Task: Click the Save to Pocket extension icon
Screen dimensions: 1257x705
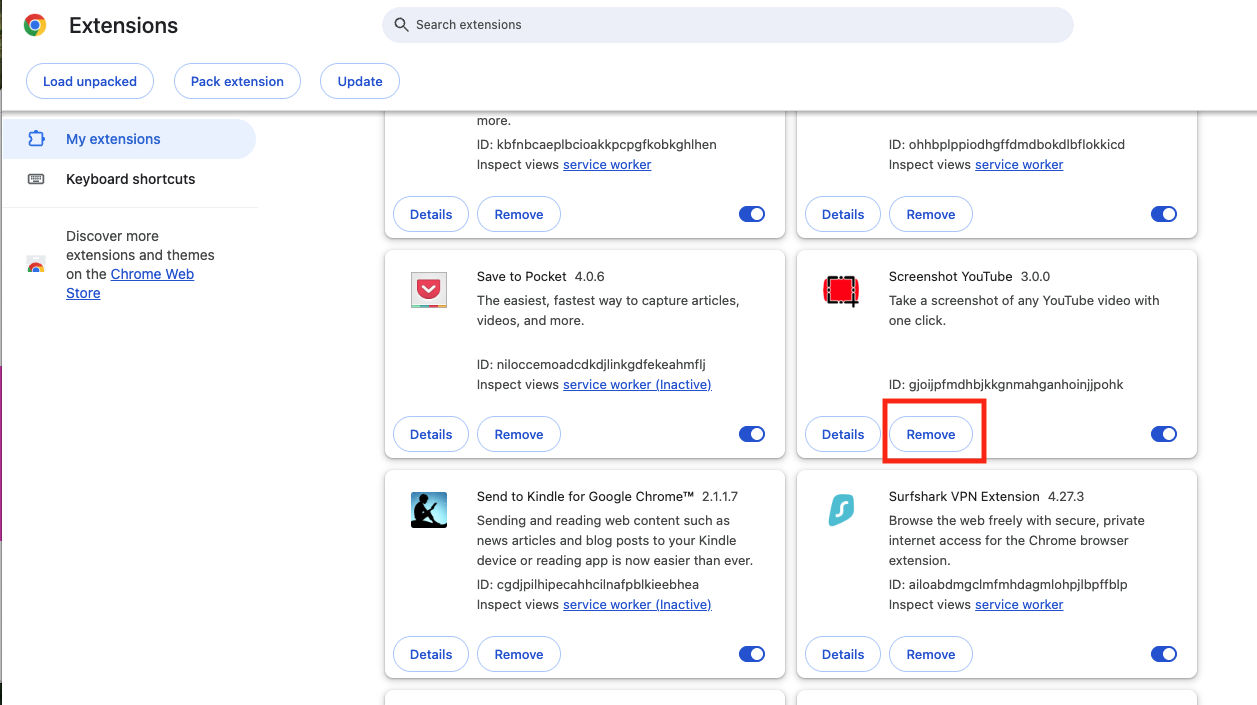Action: (x=428, y=291)
